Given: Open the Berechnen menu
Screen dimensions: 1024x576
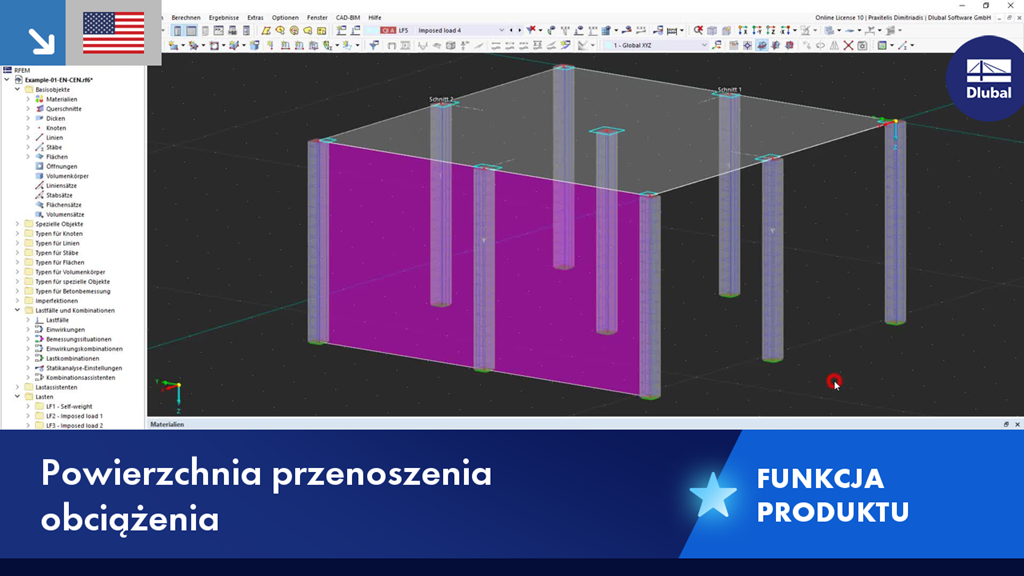Looking at the screenshot, I should 186,18.
